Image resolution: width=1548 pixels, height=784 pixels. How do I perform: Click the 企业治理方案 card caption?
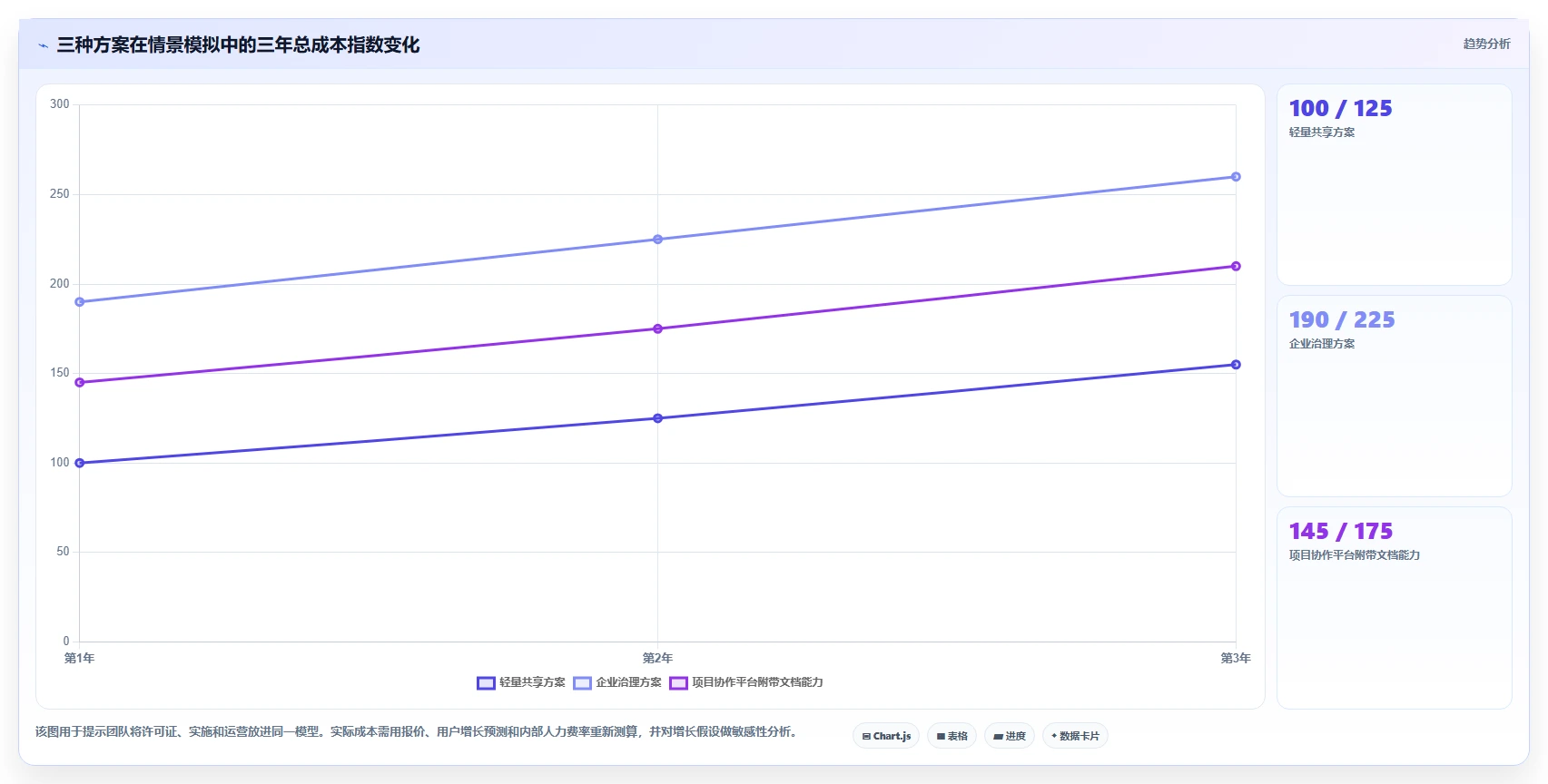(1322, 344)
